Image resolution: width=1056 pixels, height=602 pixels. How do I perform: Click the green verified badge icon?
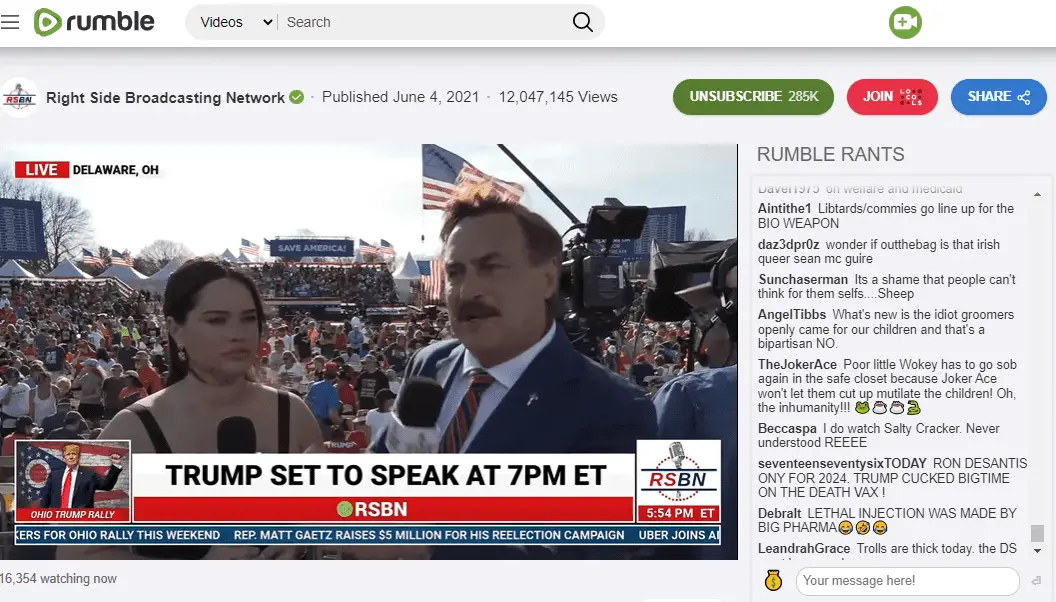tap(297, 97)
